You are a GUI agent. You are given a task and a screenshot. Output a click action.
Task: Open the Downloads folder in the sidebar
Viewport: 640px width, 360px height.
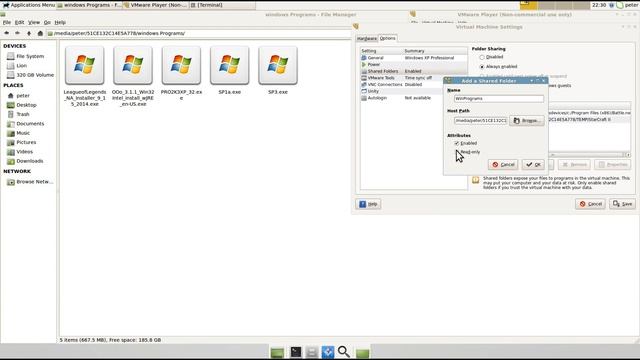tap(25, 161)
